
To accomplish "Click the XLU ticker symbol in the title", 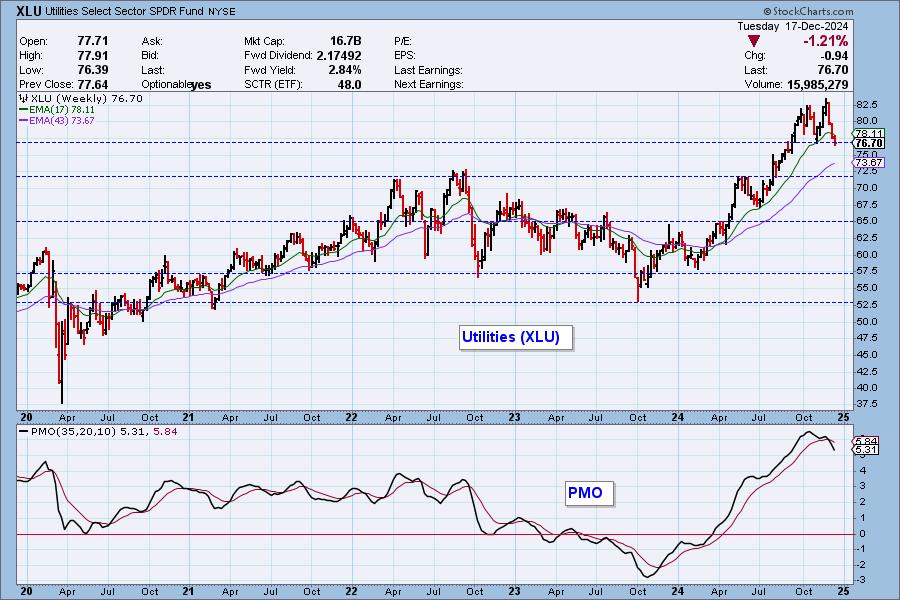I will point(29,10).
